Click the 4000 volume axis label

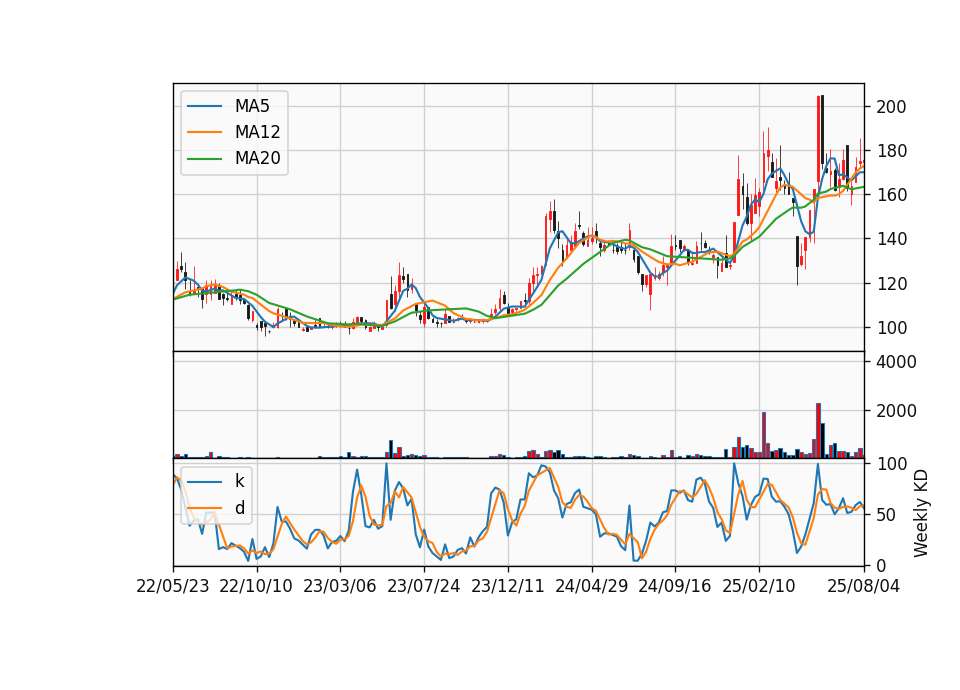(x=896, y=362)
